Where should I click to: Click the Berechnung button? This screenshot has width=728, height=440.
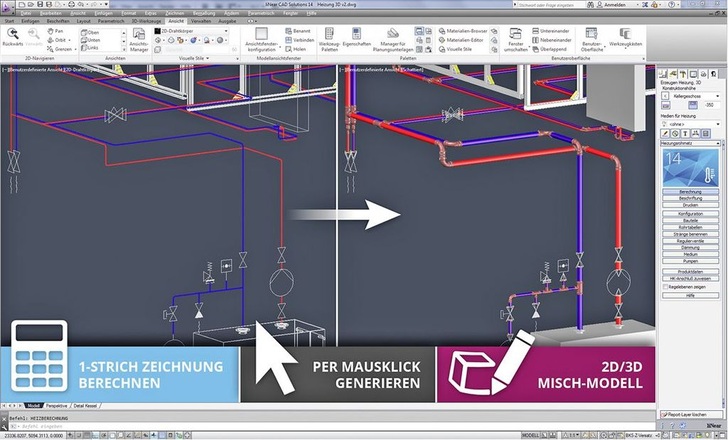[690, 192]
